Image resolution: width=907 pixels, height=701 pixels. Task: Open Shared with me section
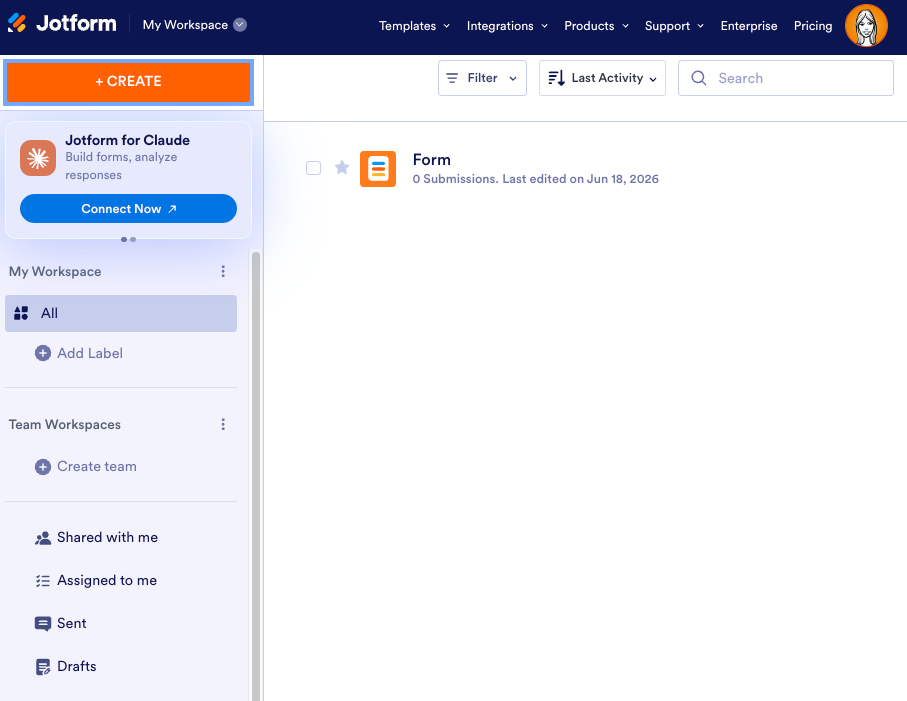tap(107, 538)
